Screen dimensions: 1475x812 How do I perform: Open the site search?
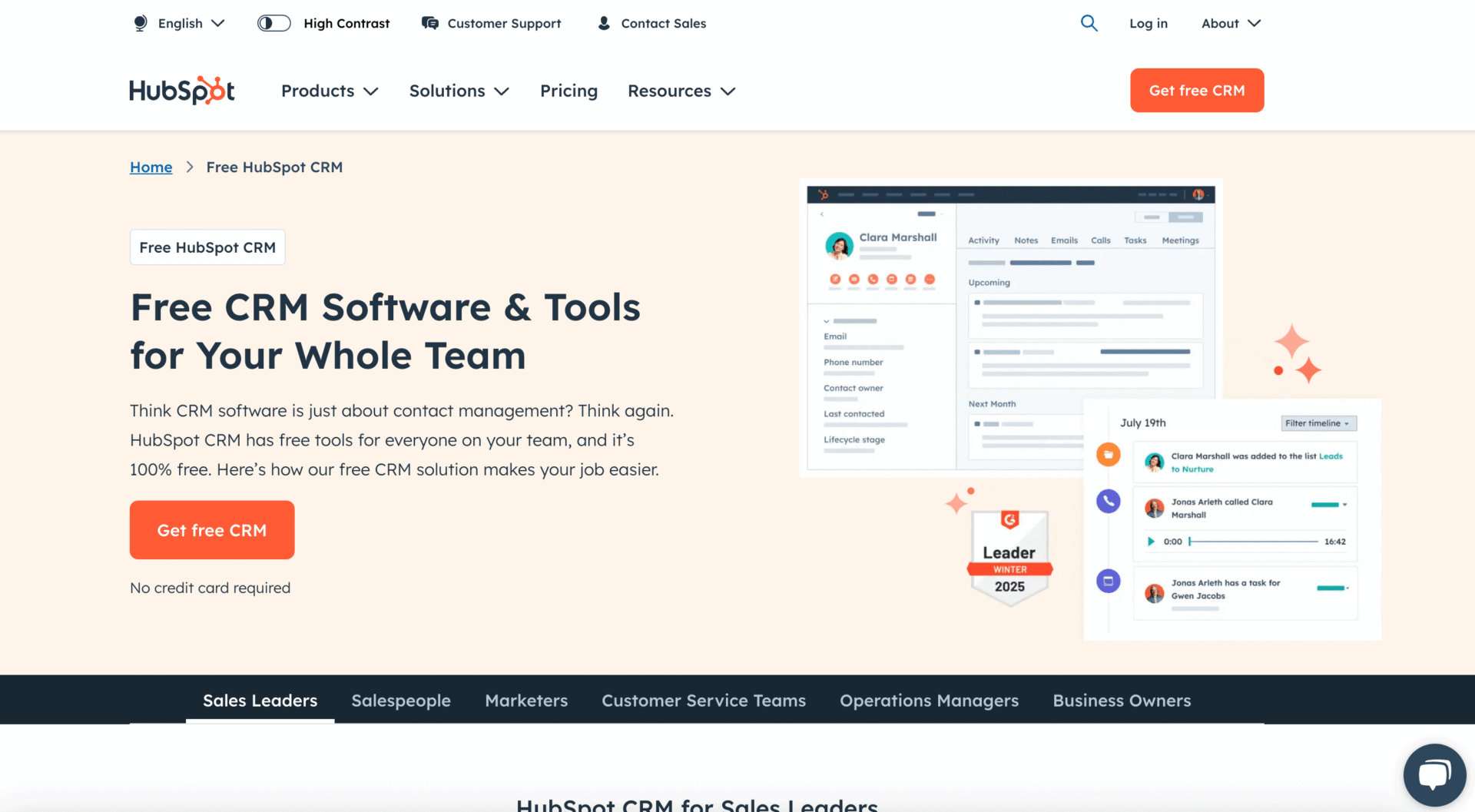1089,23
